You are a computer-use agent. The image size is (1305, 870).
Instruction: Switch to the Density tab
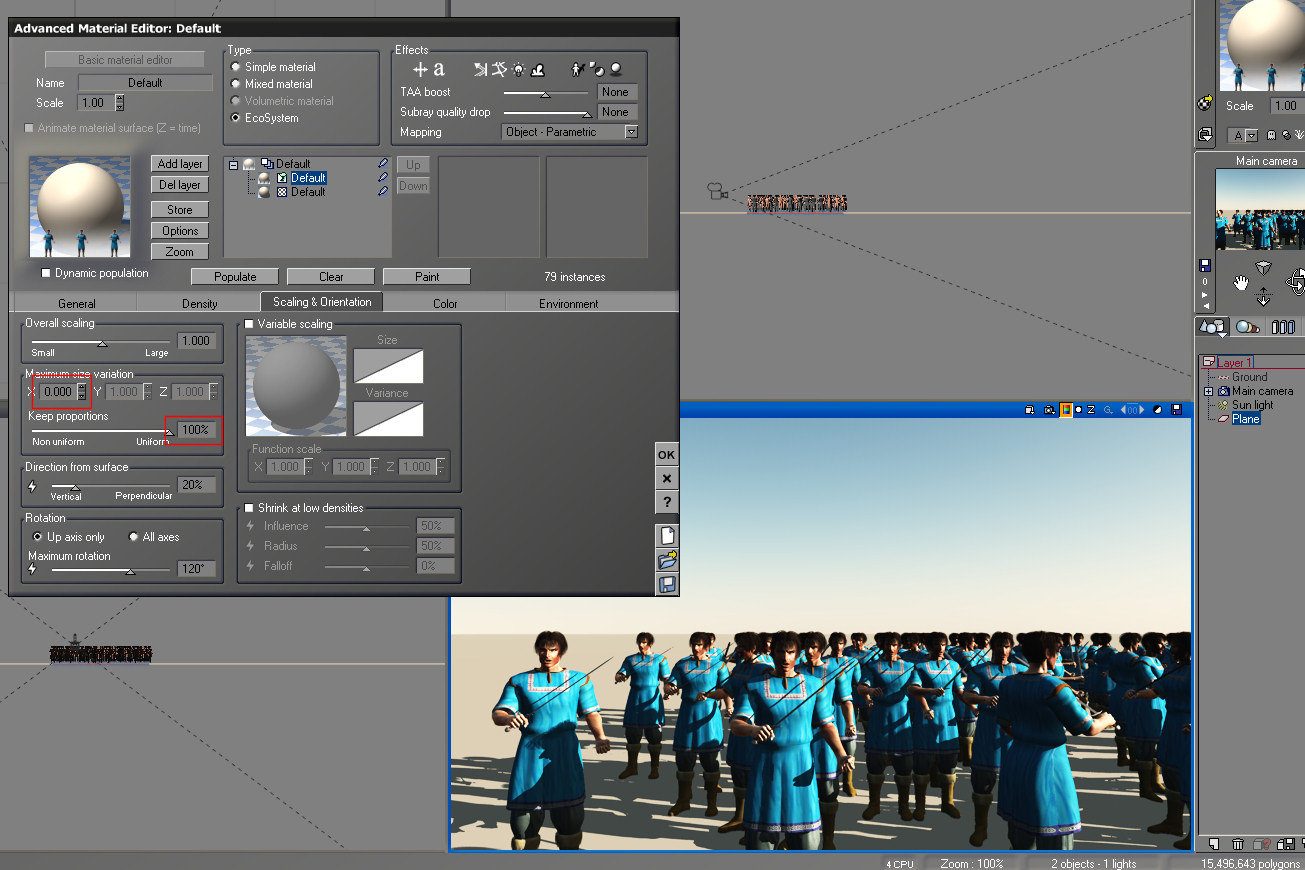coord(199,303)
